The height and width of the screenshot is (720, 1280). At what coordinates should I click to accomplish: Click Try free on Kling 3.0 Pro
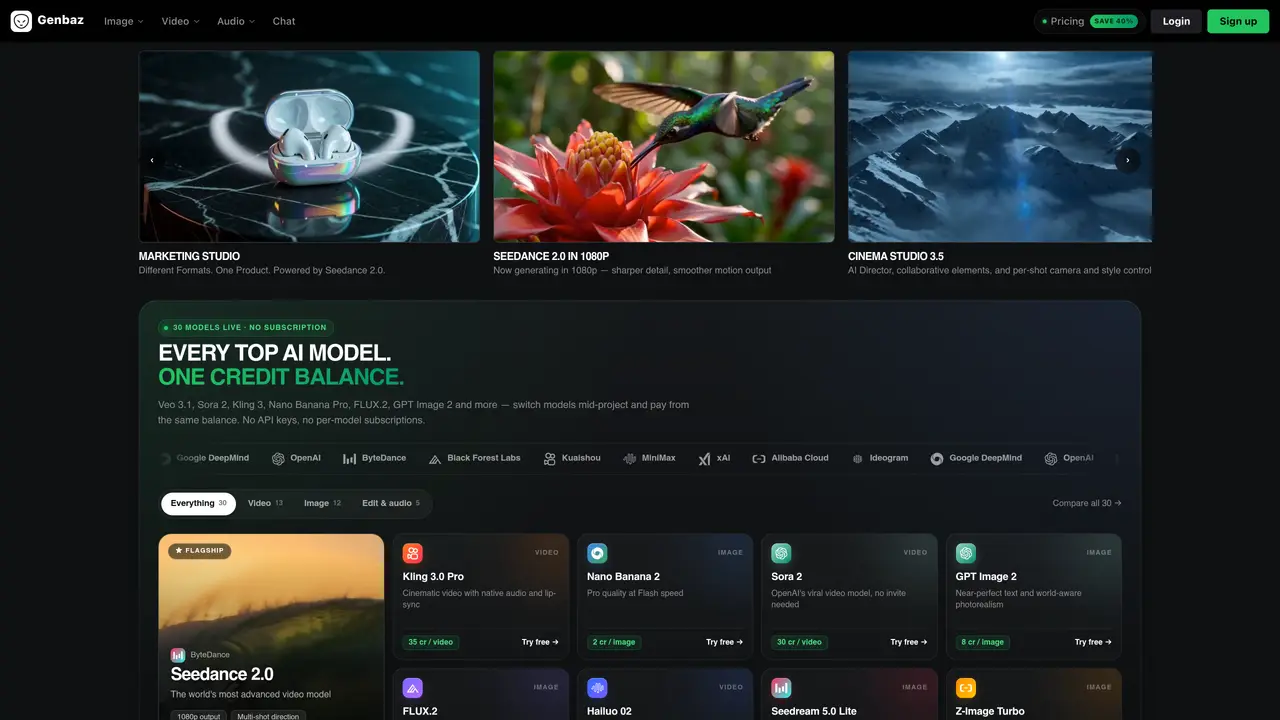540,642
